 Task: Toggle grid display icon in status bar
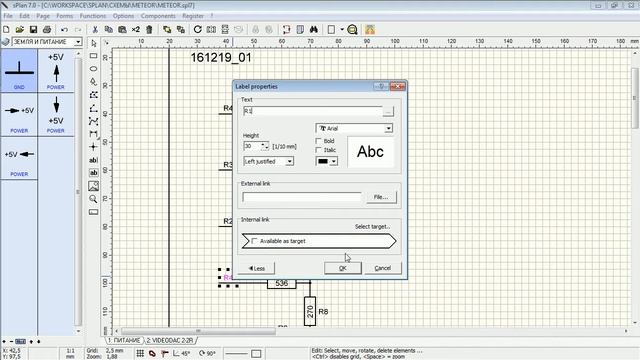140,353
